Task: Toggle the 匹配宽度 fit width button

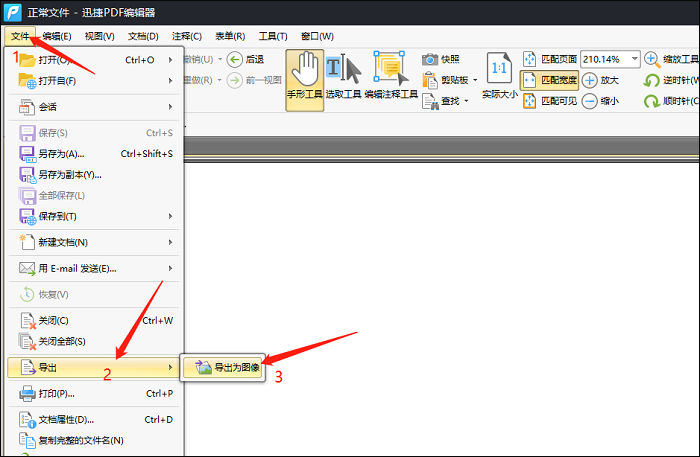Action: [550, 80]
